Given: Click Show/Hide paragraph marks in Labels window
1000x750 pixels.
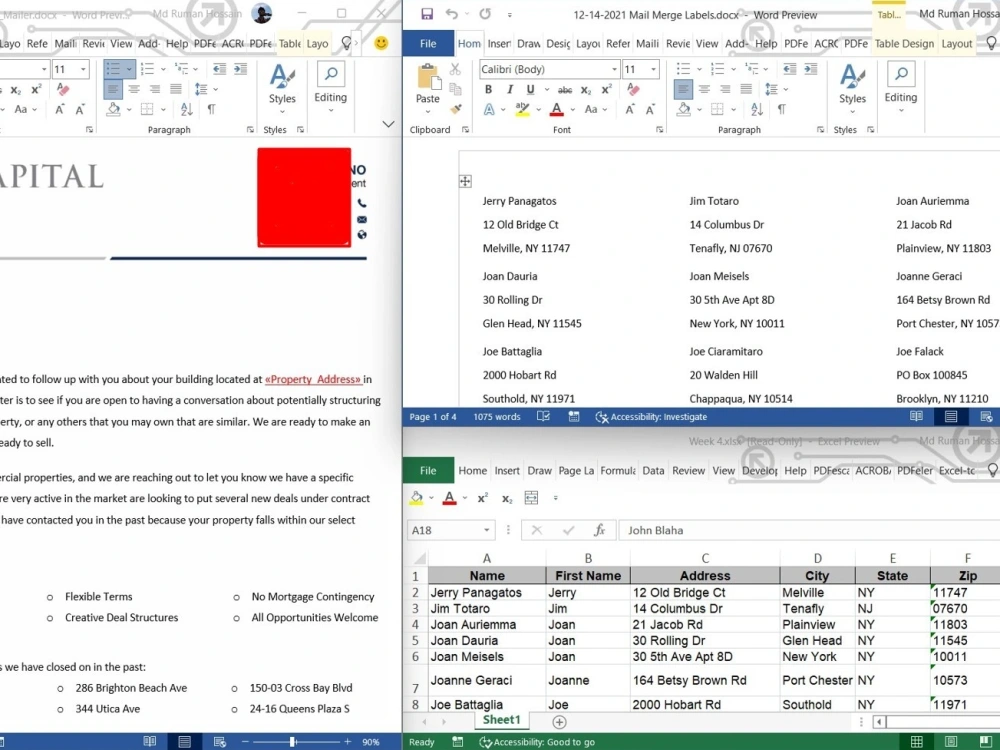Looking at the screenshot, I should click(x=781, y=110).
